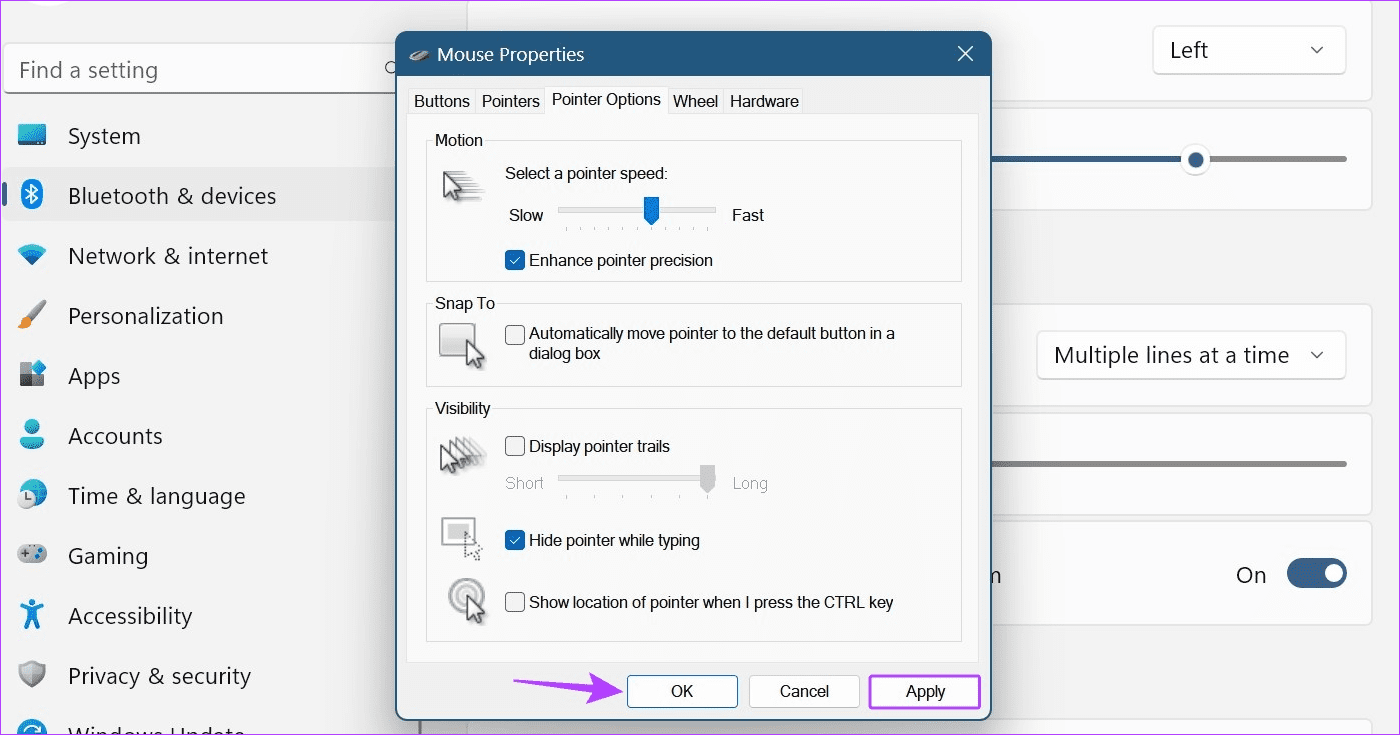Click the Slow label by speed slider
Image resolution: width=1400 pixels, height=735 pixels.
526,215
